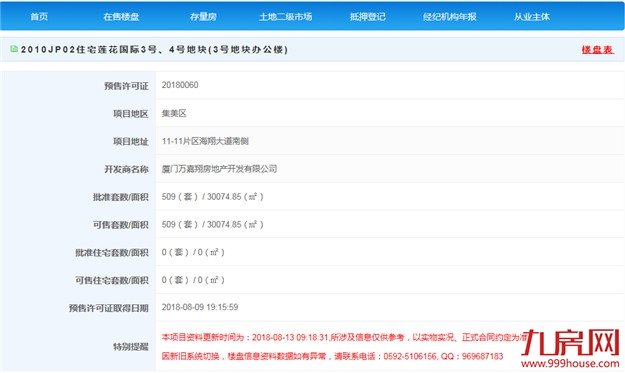The height and width of the screenshot is (373, 625).
Task: Select developer 厦门万嘉翔房地产开发有限公司
Action: [x=219, y=169]
